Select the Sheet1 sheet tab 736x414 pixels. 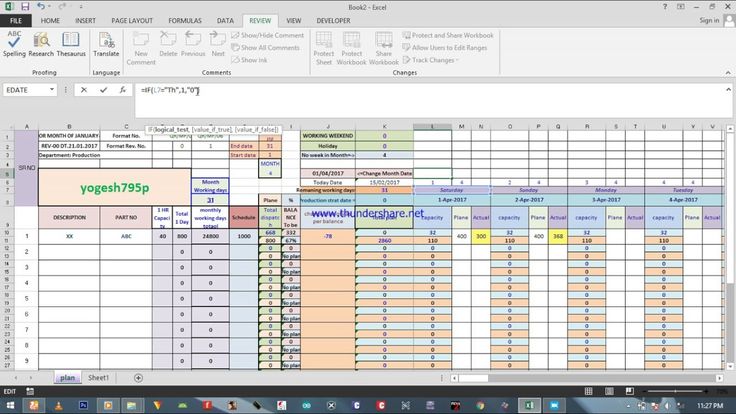(x=98, y=378)
